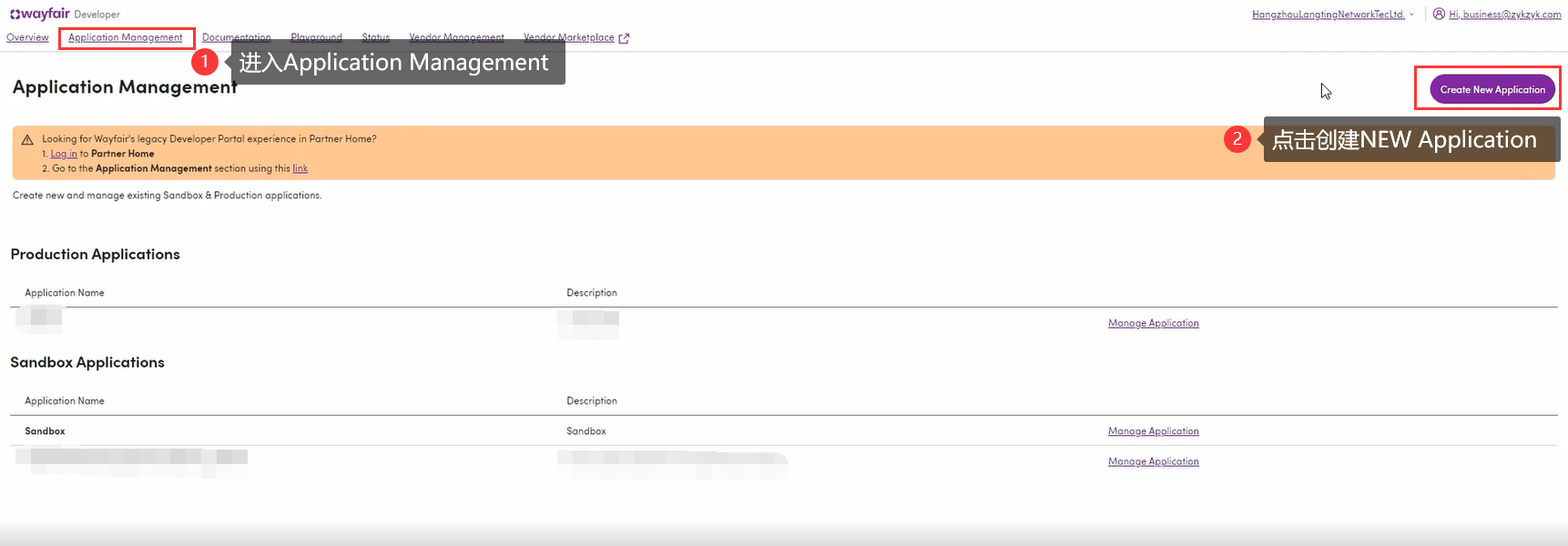This screenshot has width=1568, height=546.
Task: Click the Sandbox Applications heading
Action: click(87, 362)
